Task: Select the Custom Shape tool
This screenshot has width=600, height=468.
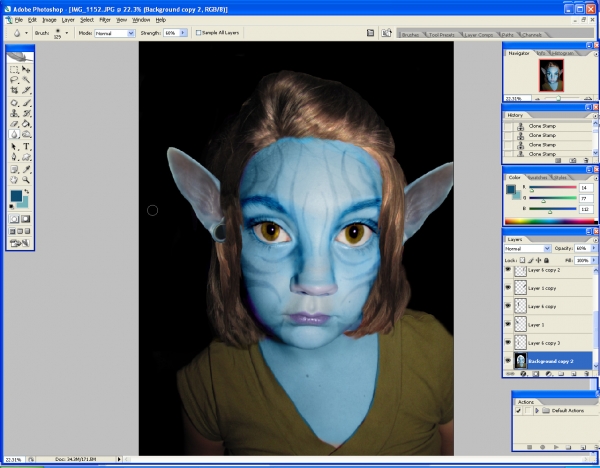Action: pyautogui.click(x=26, y=157)
